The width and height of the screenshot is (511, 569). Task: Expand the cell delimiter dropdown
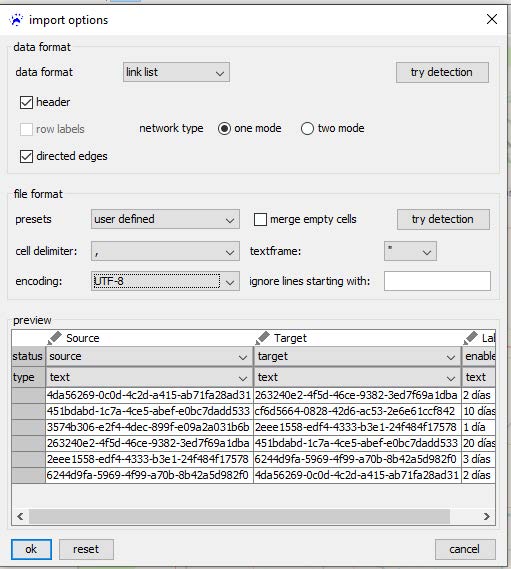pyautogui.click(x=165, y=251)
